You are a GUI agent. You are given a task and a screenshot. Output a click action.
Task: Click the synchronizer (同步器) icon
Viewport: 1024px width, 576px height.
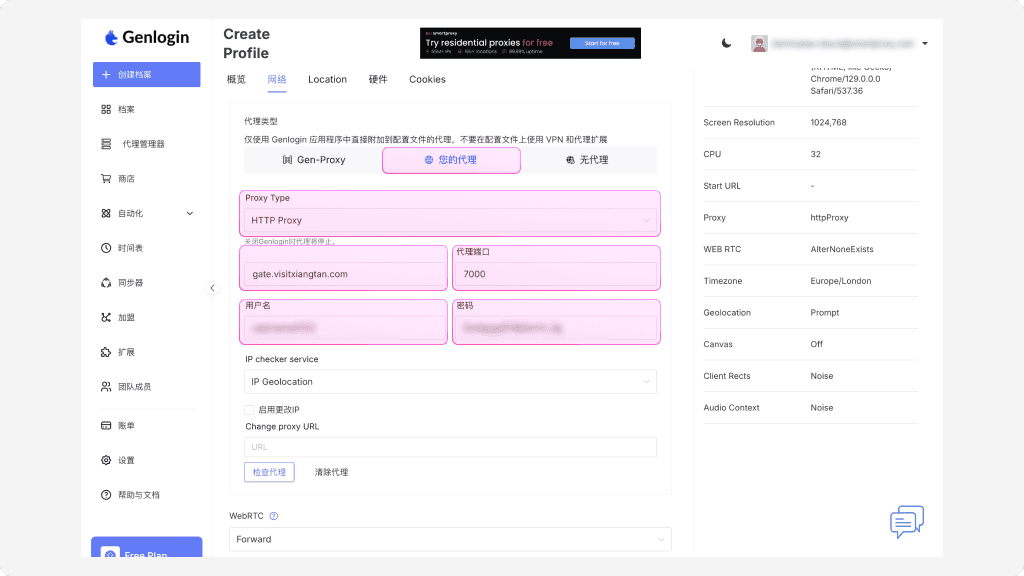[x=106, y=283]
